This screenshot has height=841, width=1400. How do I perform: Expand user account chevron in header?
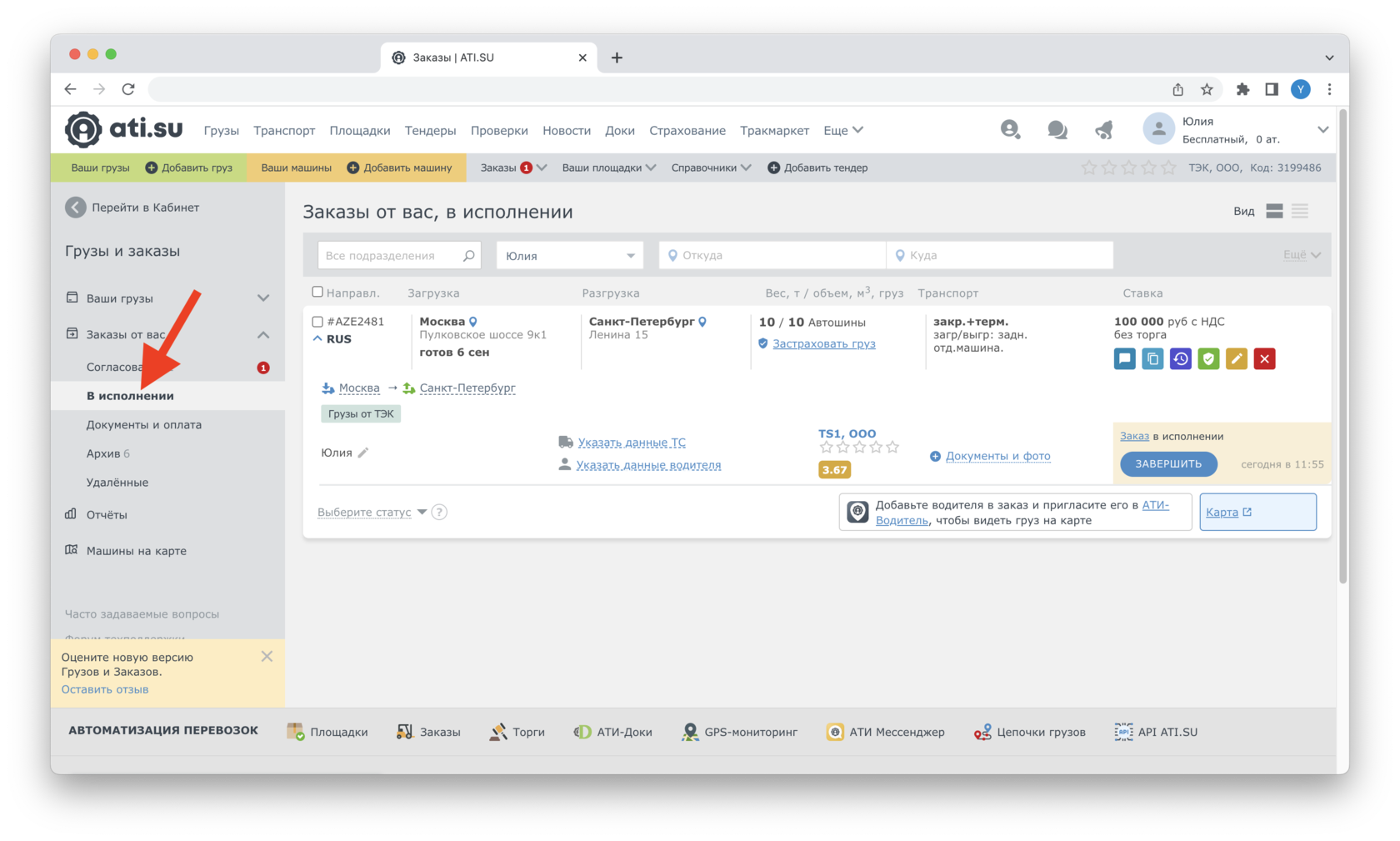(1322, 129)
